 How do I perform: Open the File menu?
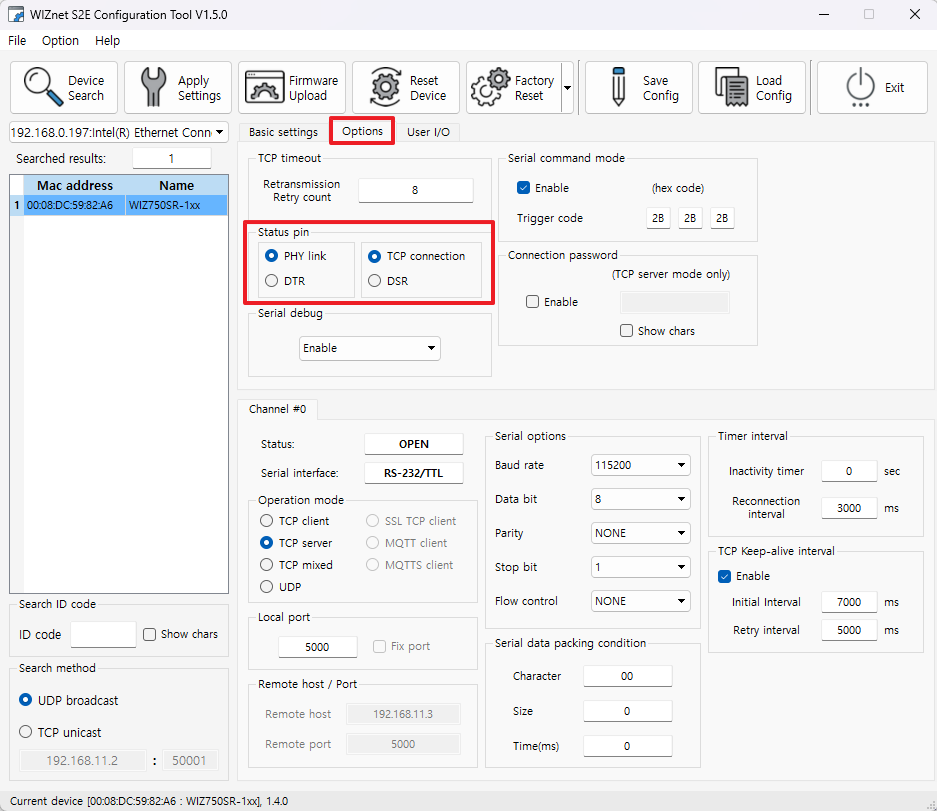coord(17,41)
